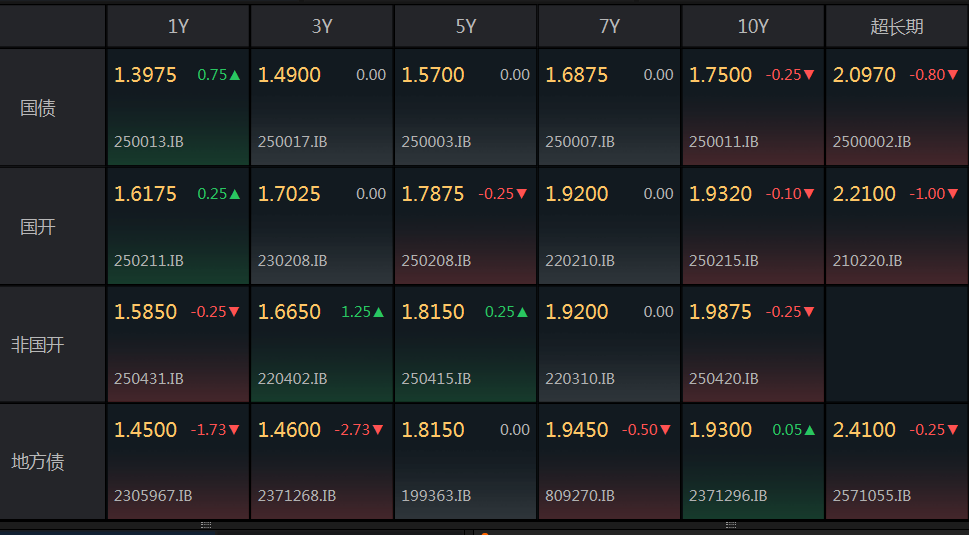Click red down arrow in 国开 5Y cell
This screenshot has height=535, width=969.
pyautogui.click(x=522, y=194)
